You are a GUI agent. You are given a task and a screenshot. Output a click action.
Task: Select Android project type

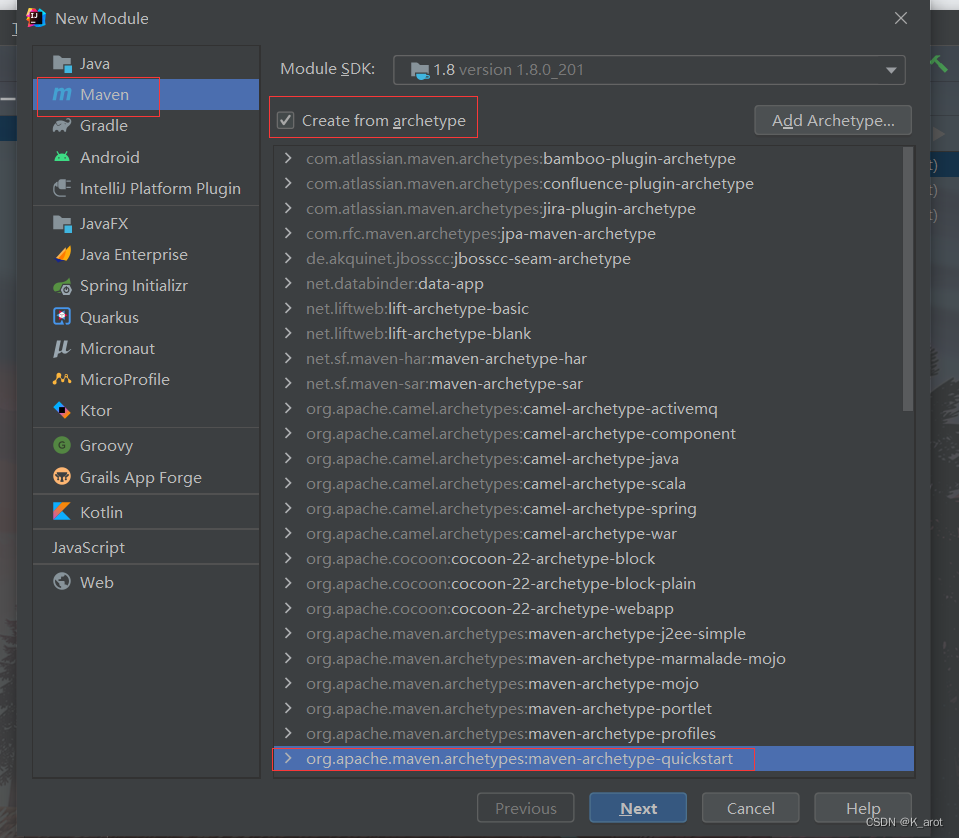(146, 157)
